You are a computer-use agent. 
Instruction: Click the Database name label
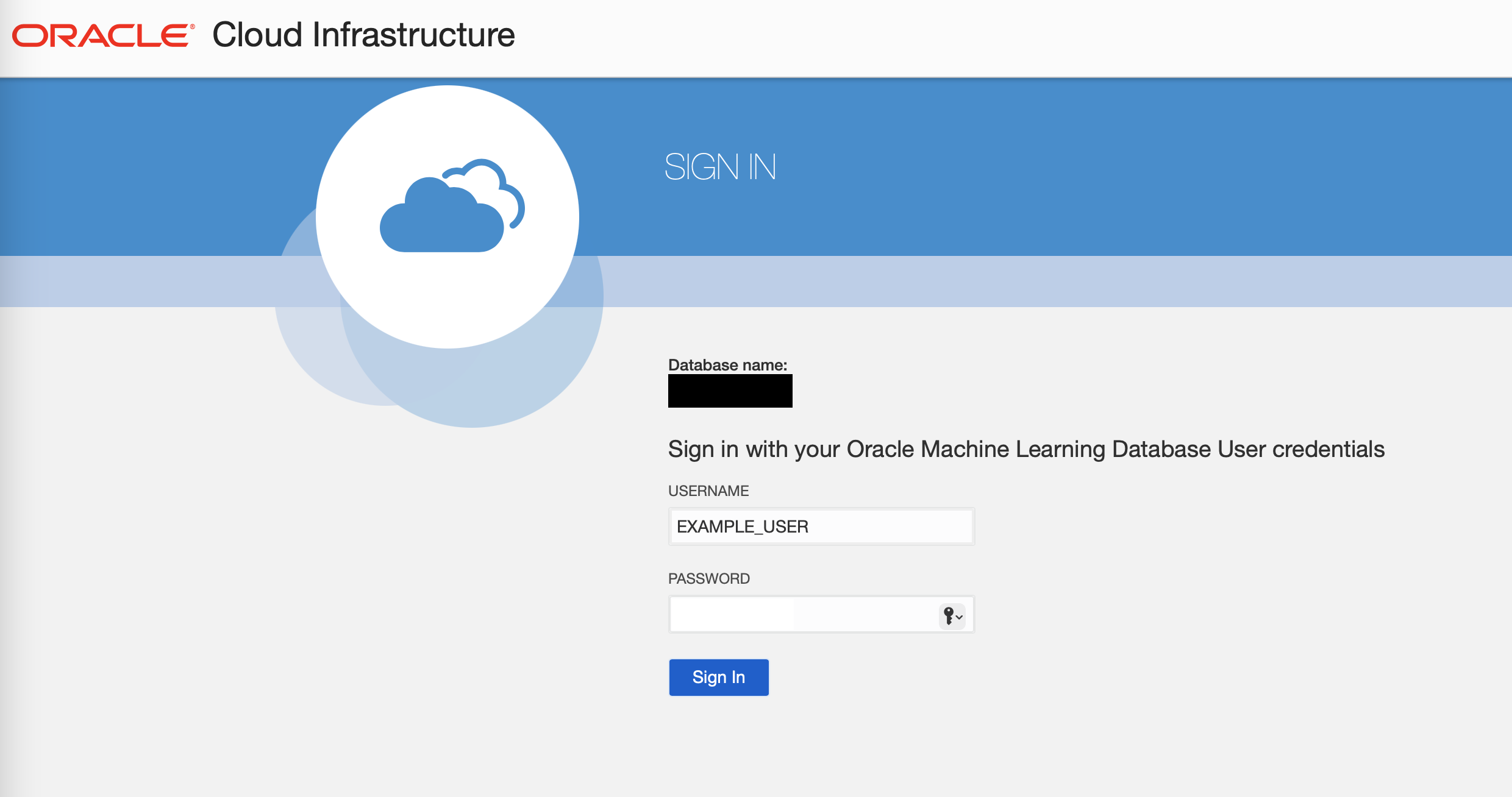(x=727, y=365)
